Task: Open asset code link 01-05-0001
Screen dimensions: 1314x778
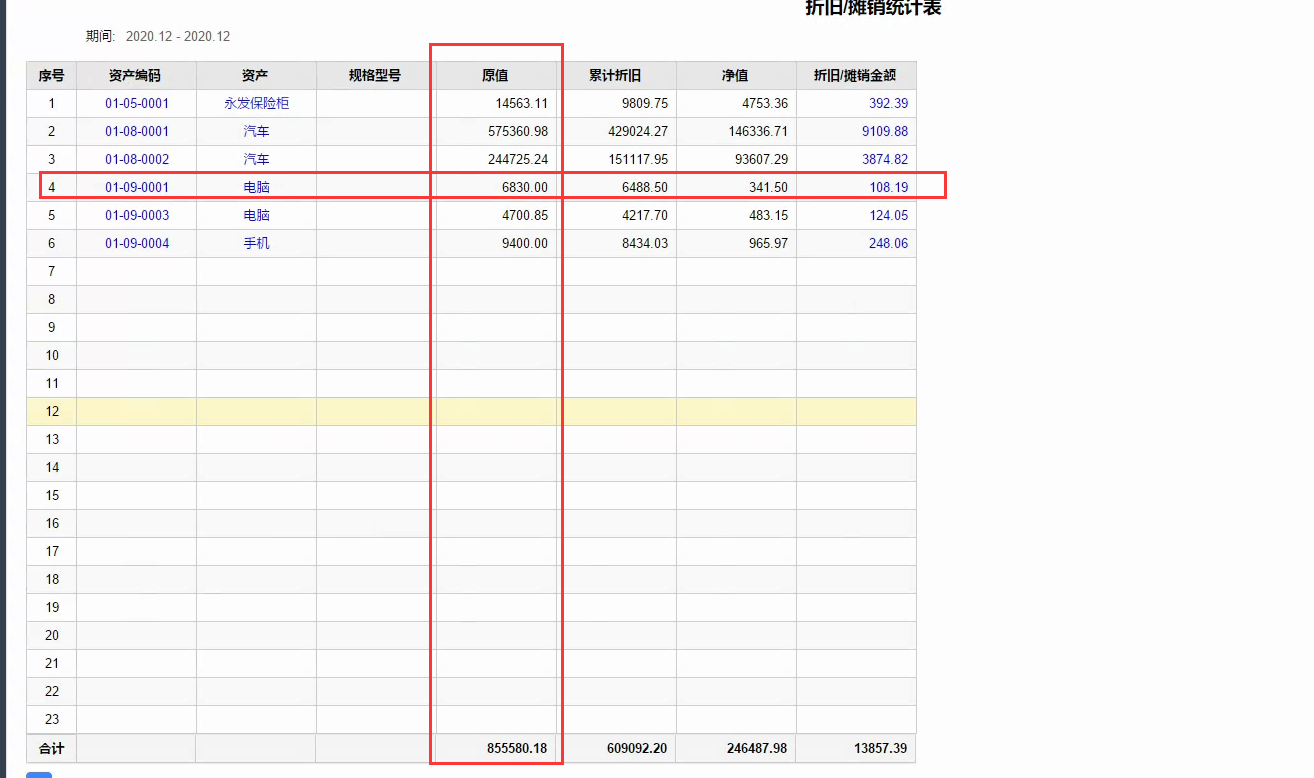Action: 137,103
